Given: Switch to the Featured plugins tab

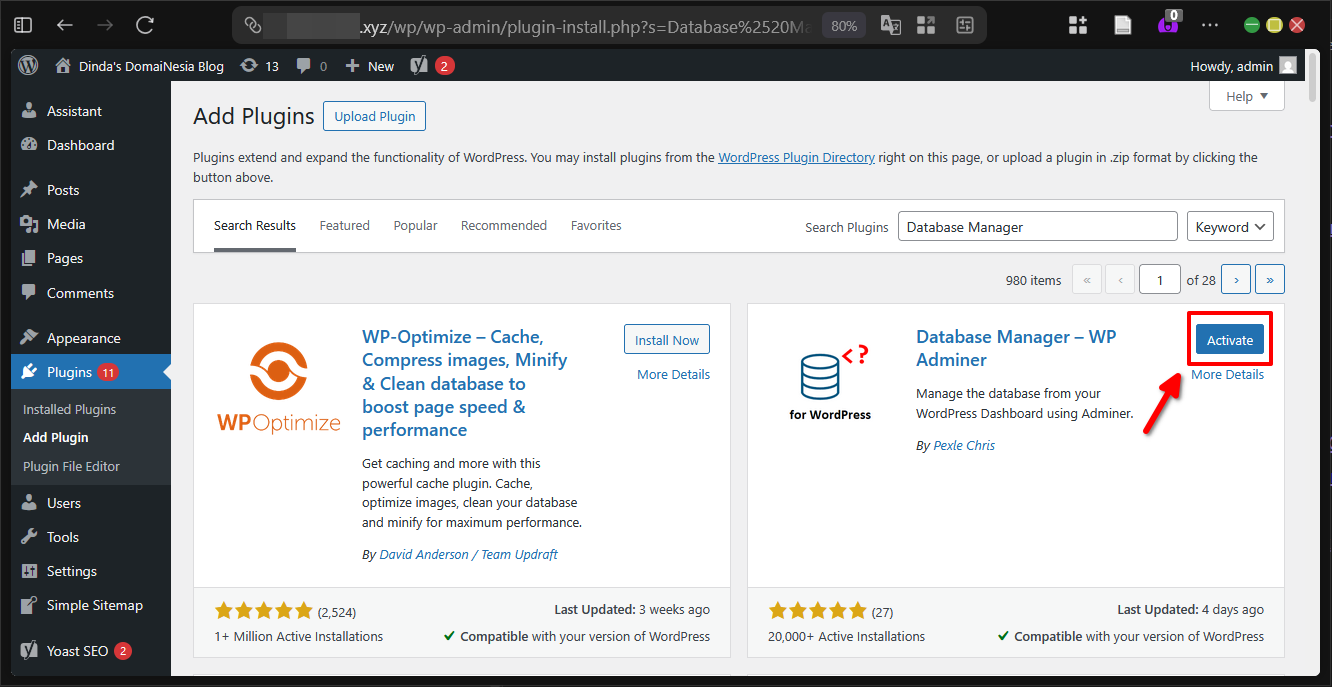Looking at the screenshot, I should (x=344, y=225).
